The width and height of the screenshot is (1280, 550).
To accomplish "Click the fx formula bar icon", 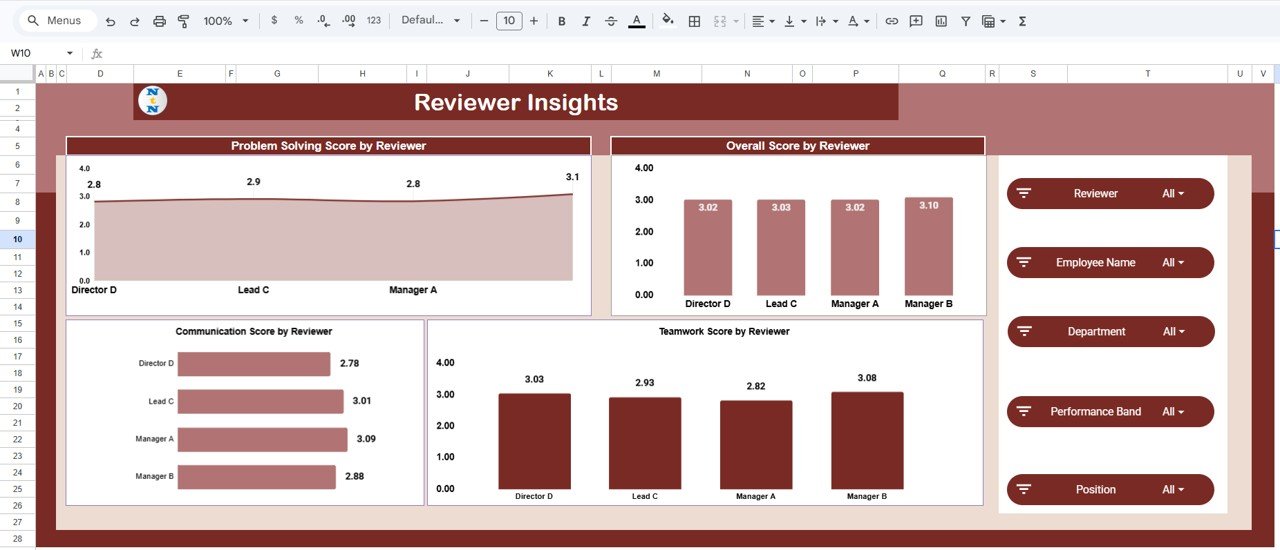I will (x=97, y=53).
